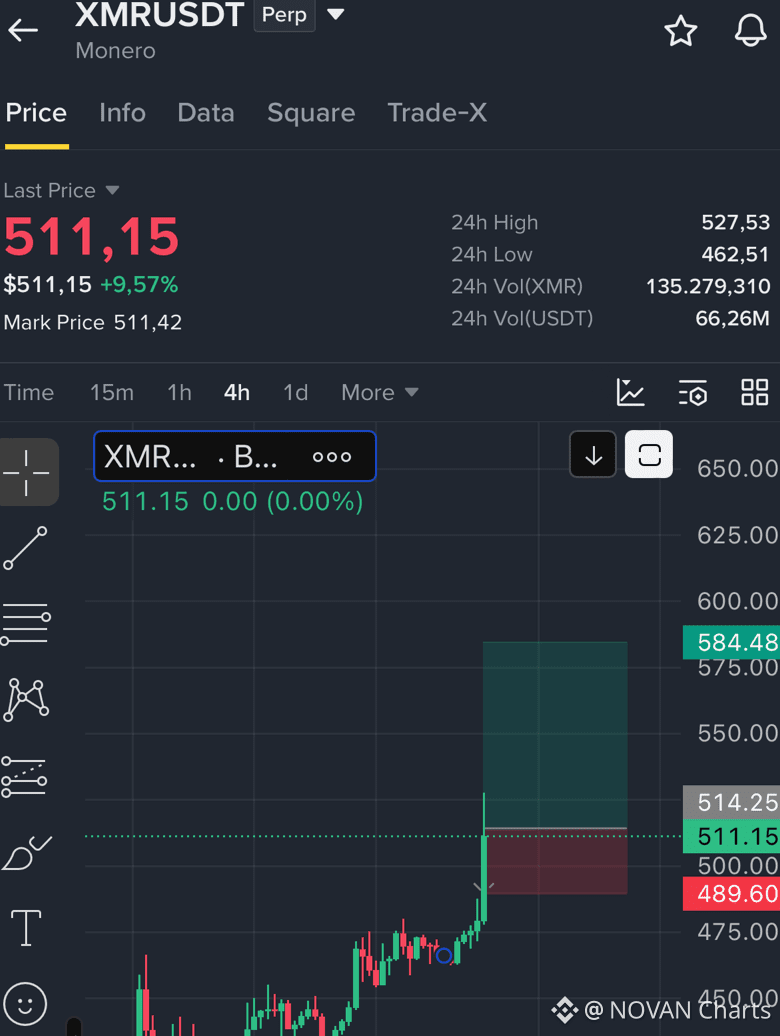Expand the XMRUSDT Perp pair dropdown arrow
Screen dimensions: 780x1036
(x=336, y=15)
